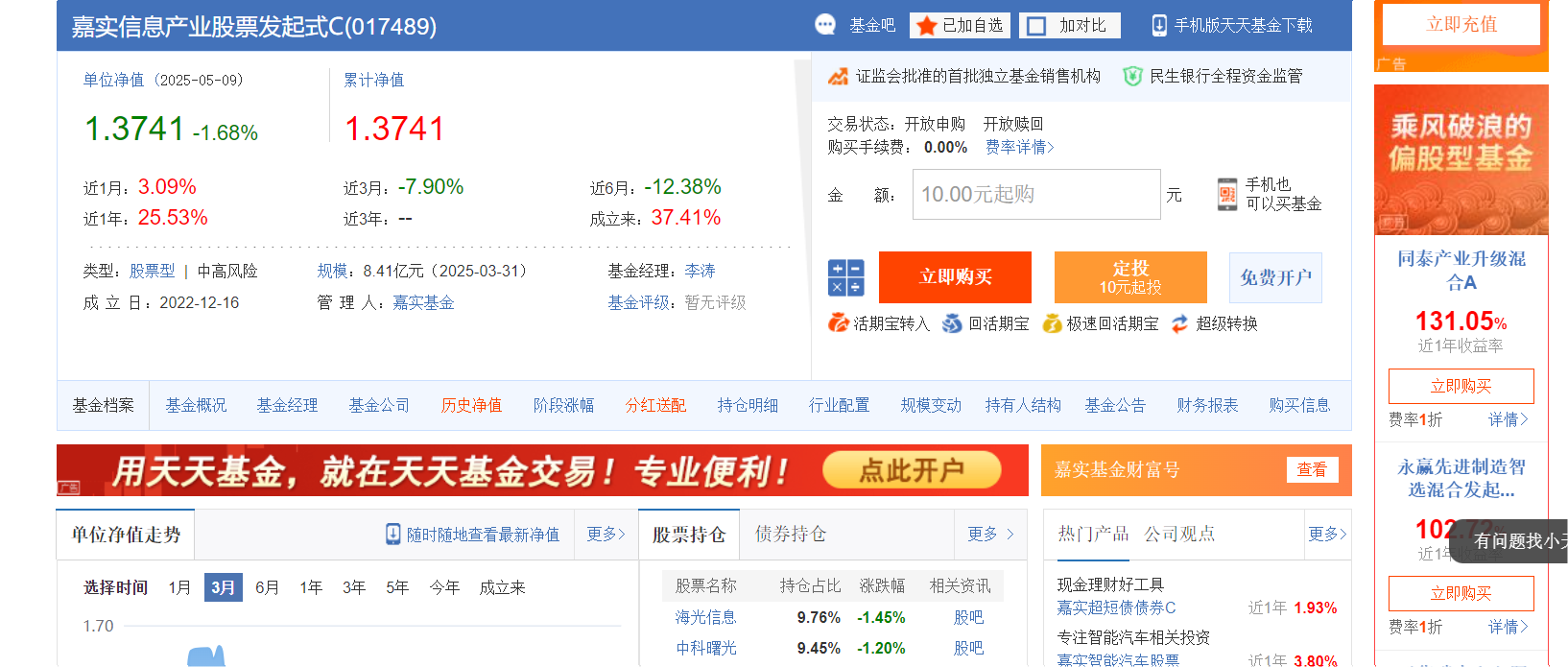Open the 中科曙光 stock link
The width and height of the screenshot is (1568, 667).
[x=705, y=648]
